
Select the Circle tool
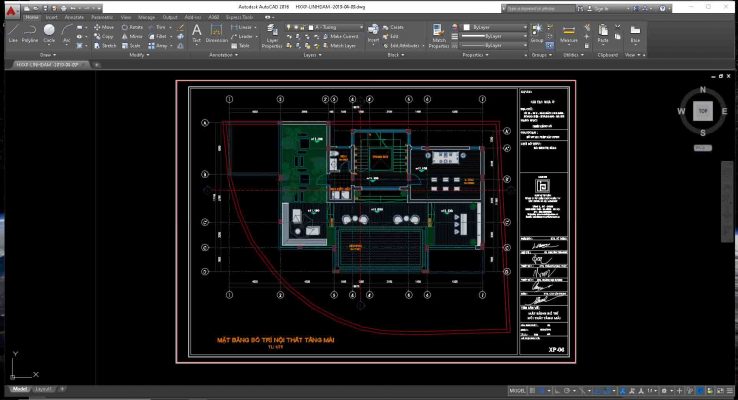49,34
